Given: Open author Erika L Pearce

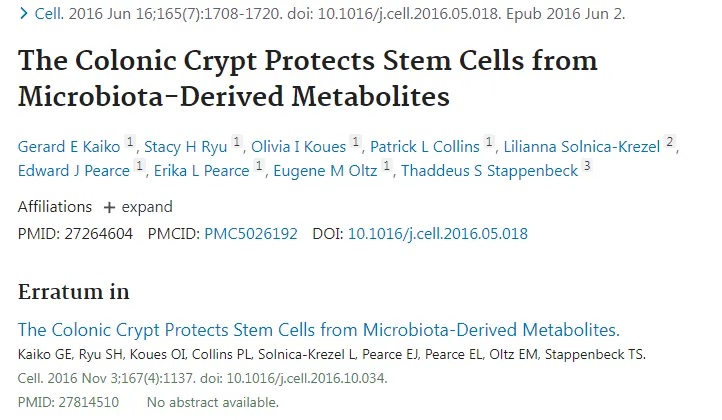Looking at the screenshot, I should pos(201,171).
